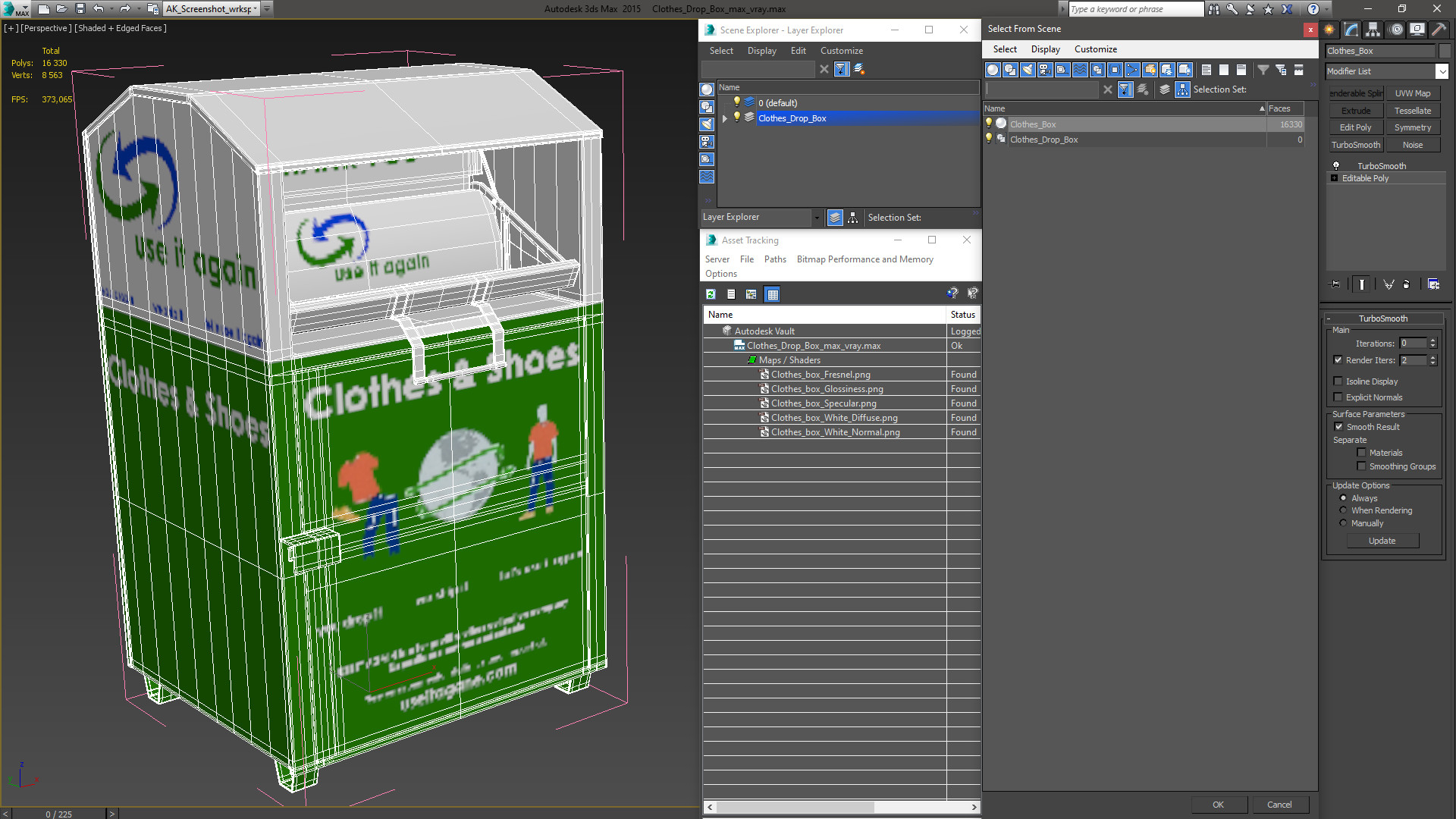
Task: Redo the last action
Action: point(125,9)
